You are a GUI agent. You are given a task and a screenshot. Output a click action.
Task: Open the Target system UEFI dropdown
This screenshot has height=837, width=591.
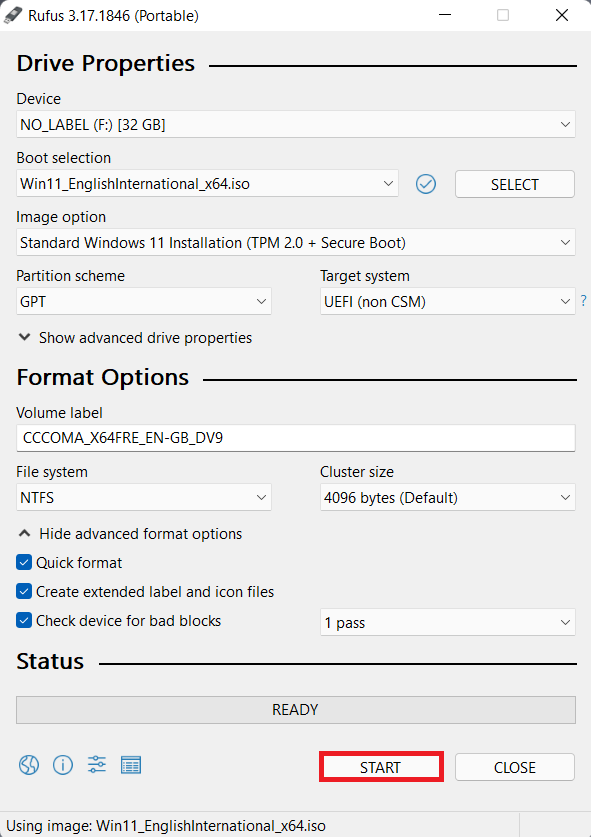pos(447,301)
